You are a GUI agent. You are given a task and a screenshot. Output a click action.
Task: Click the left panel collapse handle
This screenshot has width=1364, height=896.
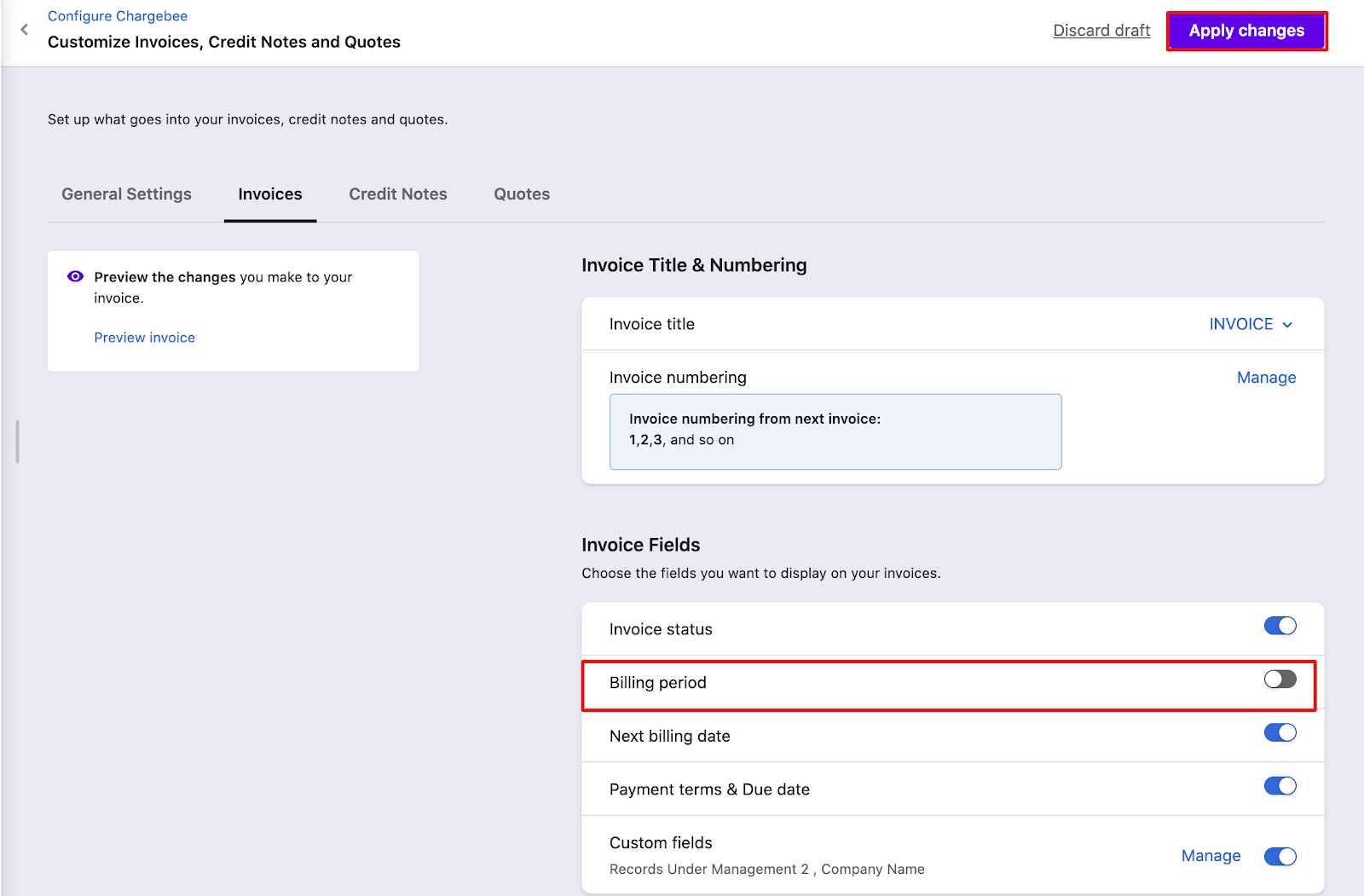(17, 442)
